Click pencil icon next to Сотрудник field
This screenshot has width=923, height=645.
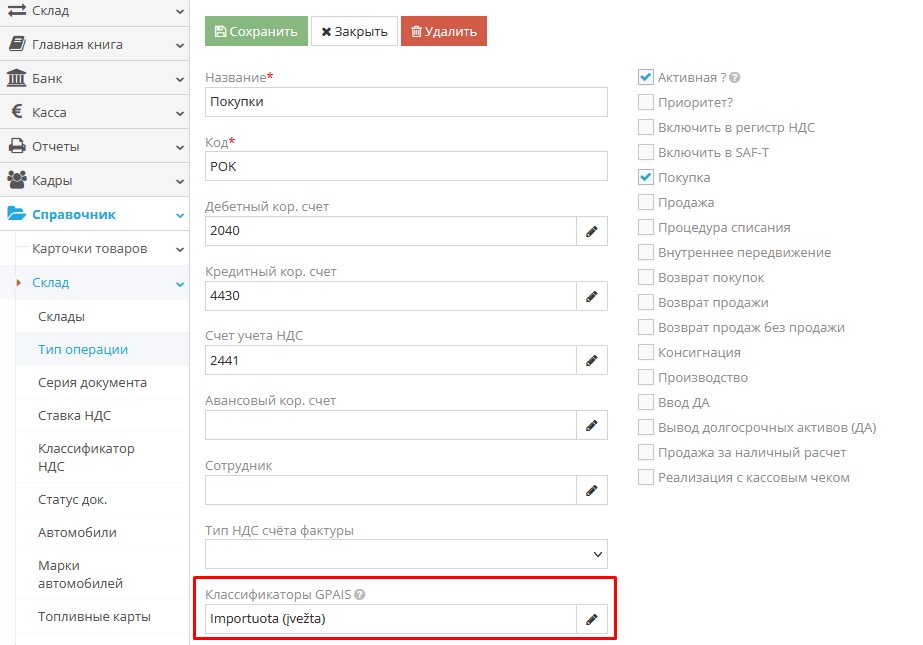click(x=591, y=490)
